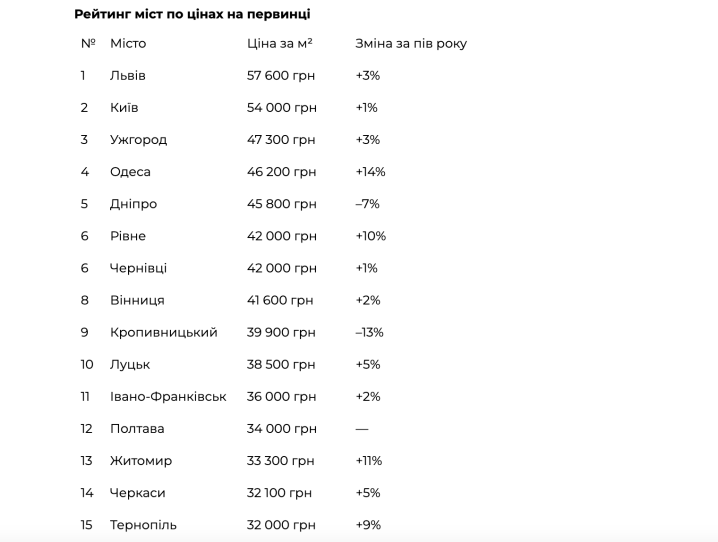Click the +11% change for Житомир
The width and height of the screenshot is (718, 542).
[369, 460]
